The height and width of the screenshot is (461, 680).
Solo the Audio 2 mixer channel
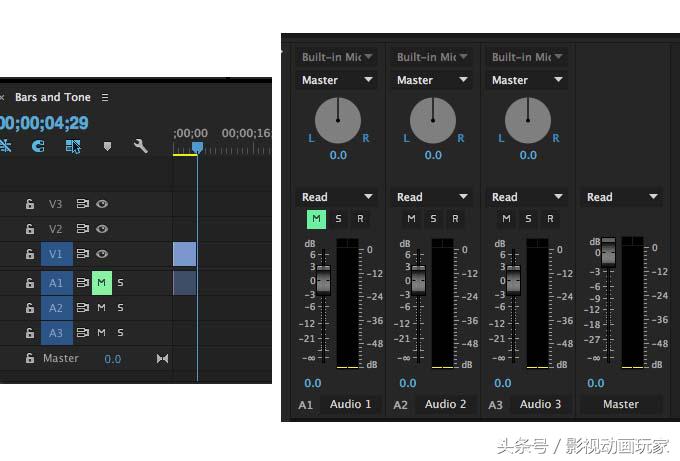click(433, 219)
